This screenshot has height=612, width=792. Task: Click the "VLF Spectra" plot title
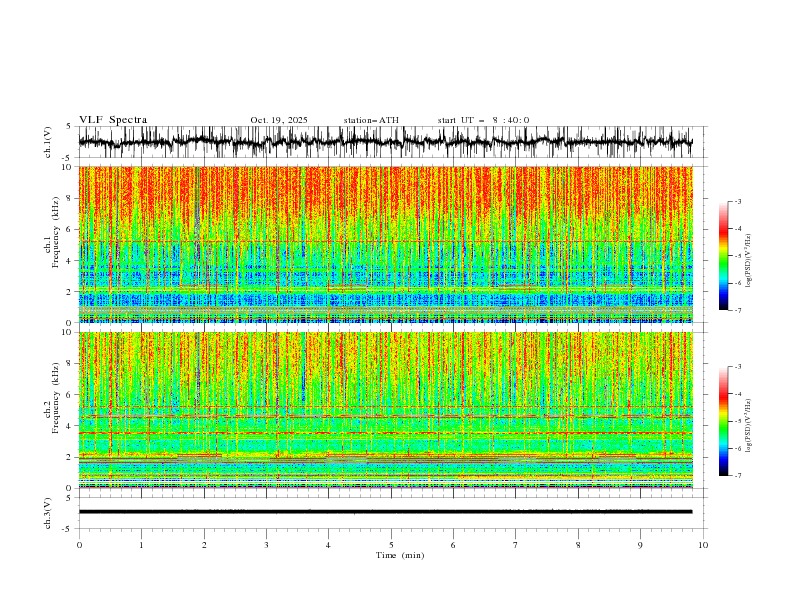(x=113, y=120)
